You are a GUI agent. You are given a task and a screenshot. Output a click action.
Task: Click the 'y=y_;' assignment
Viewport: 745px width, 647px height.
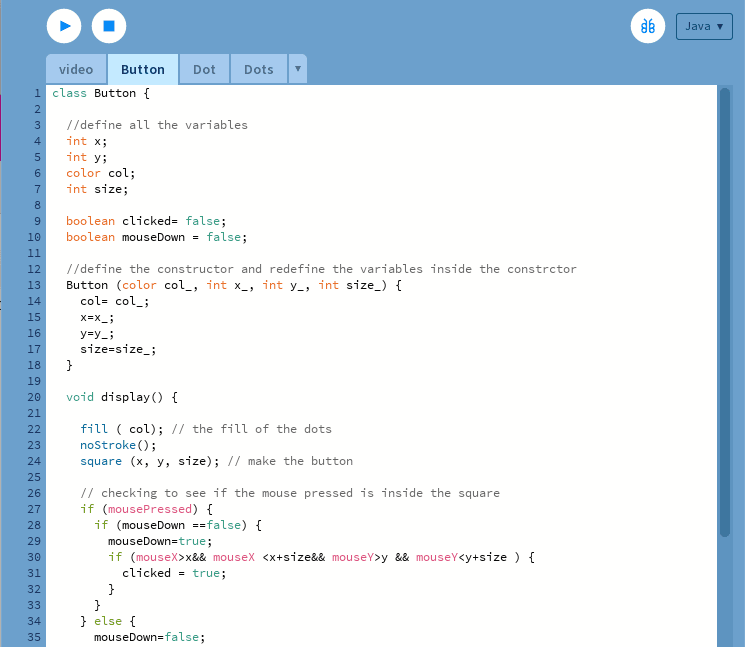click(x=97, y=333)
